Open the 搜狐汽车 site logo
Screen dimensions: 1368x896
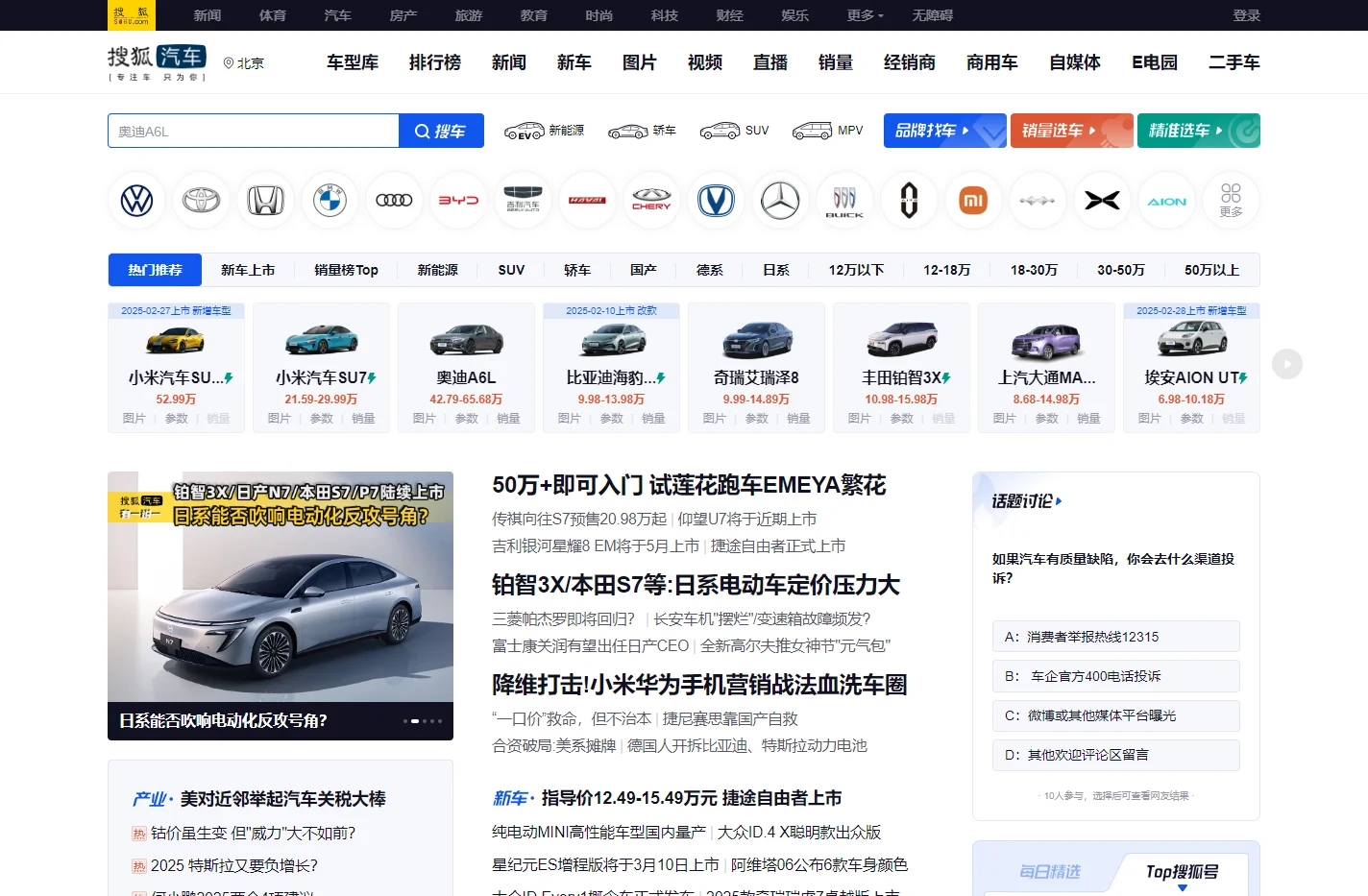pos(157,62)
